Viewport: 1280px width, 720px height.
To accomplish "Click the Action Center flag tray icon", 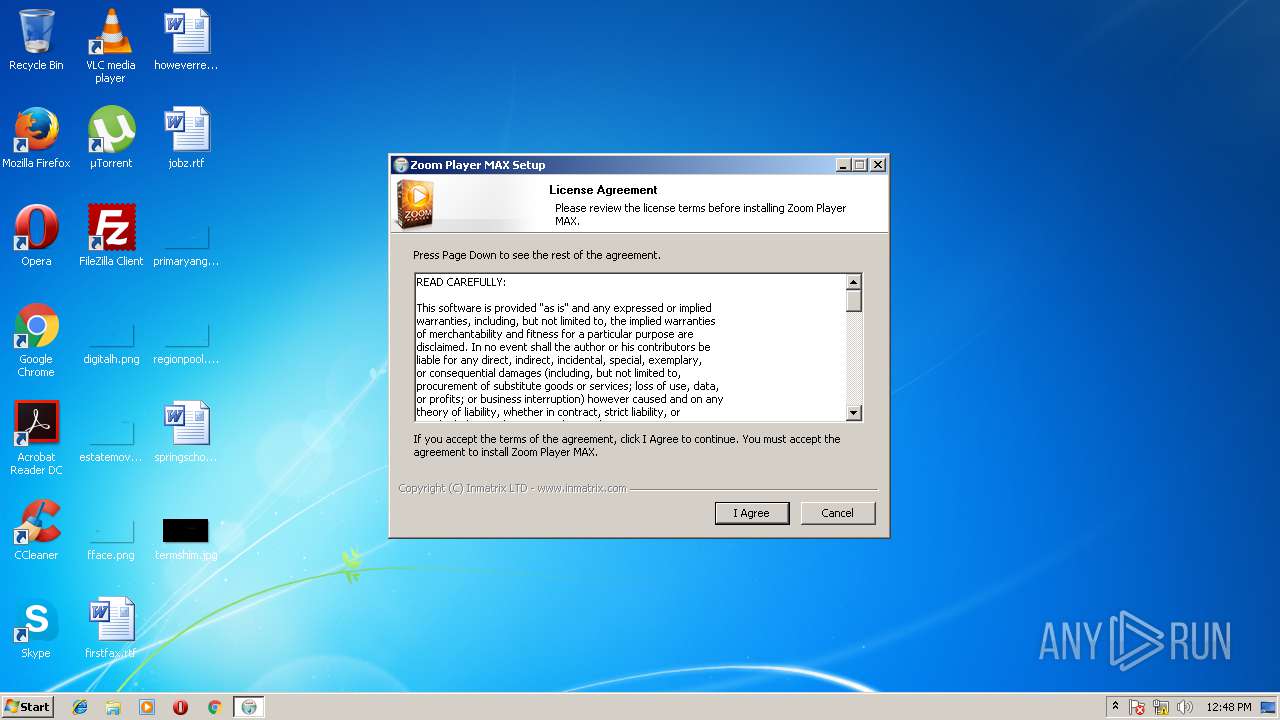I will point(1137,707).
